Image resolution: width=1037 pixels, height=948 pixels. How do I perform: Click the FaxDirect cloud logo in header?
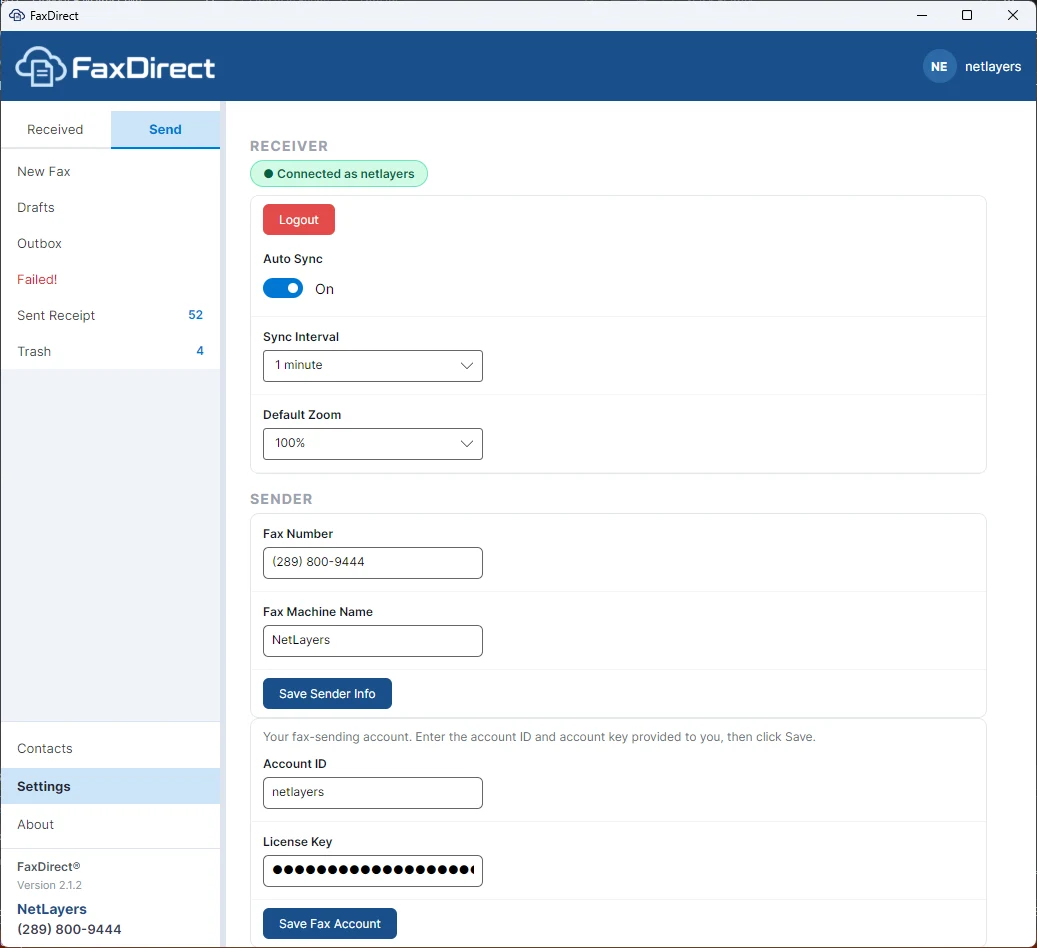(40, 67)
